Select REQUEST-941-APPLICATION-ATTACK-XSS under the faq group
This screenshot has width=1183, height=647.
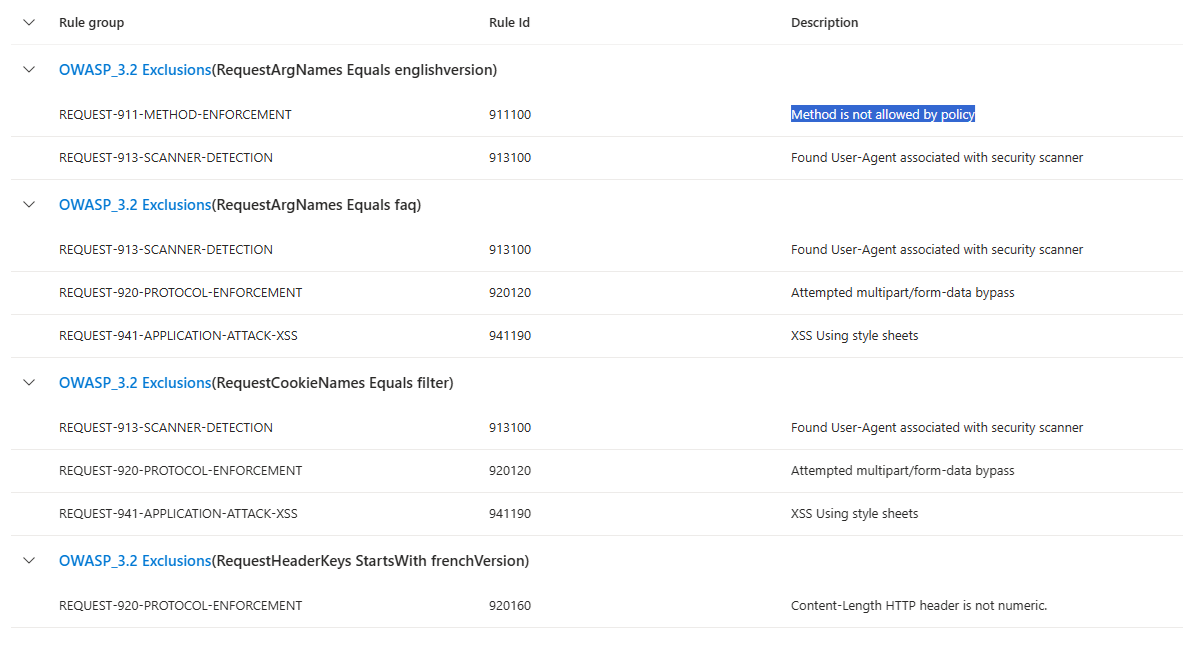pos(178,336)
